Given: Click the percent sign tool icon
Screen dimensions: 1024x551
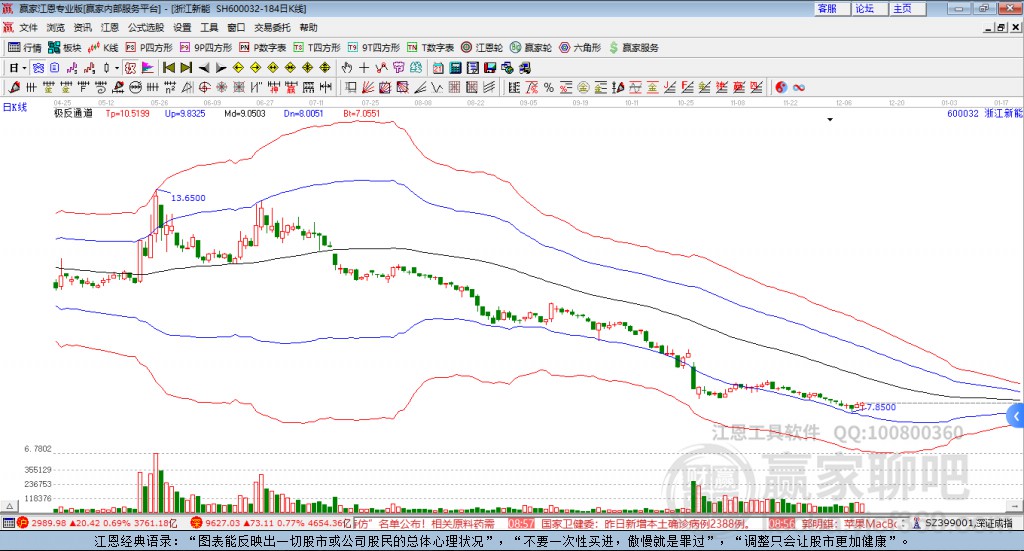Looking at the screenshot, I should coord(549,87).
